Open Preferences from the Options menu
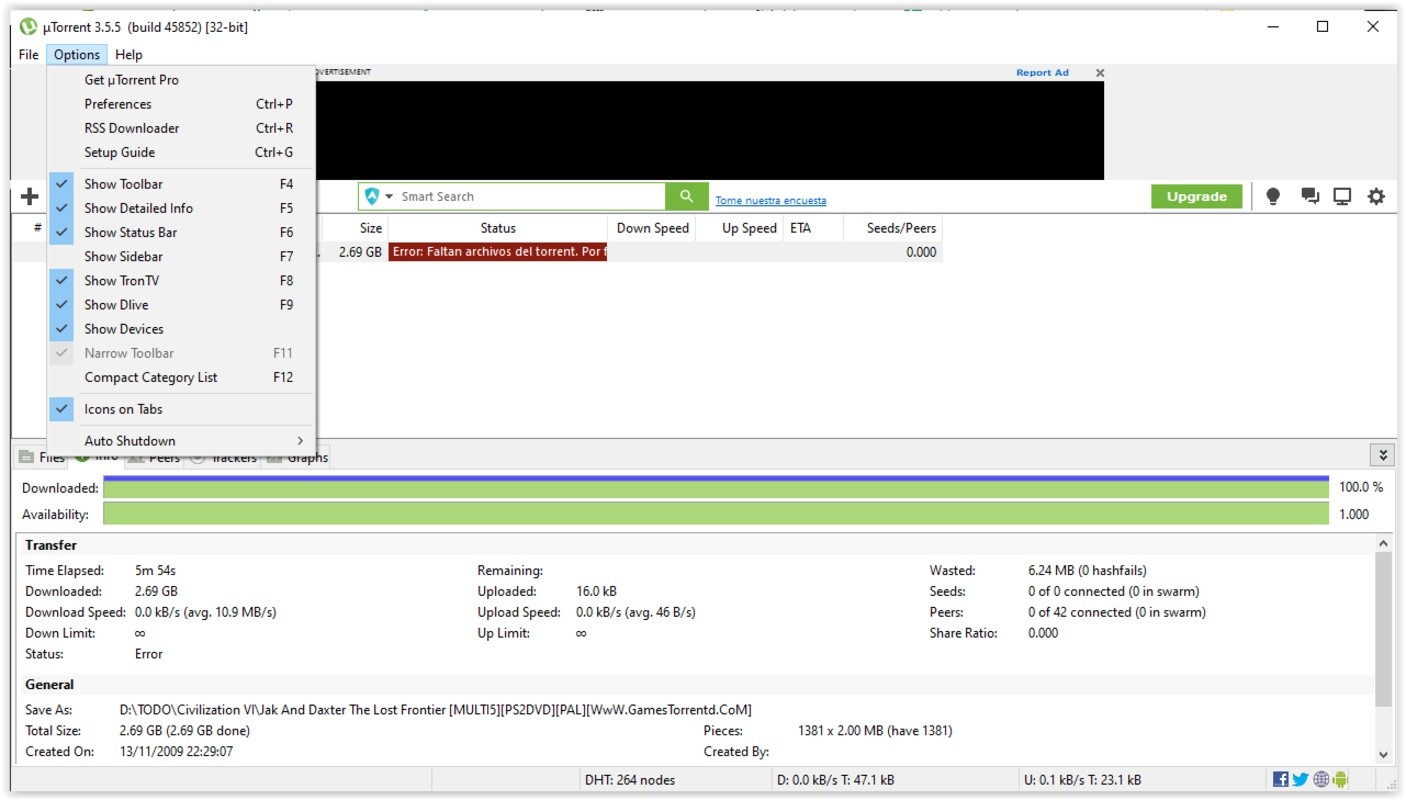Viewport: 1406px width, 800px height. [x=118, y=104]
